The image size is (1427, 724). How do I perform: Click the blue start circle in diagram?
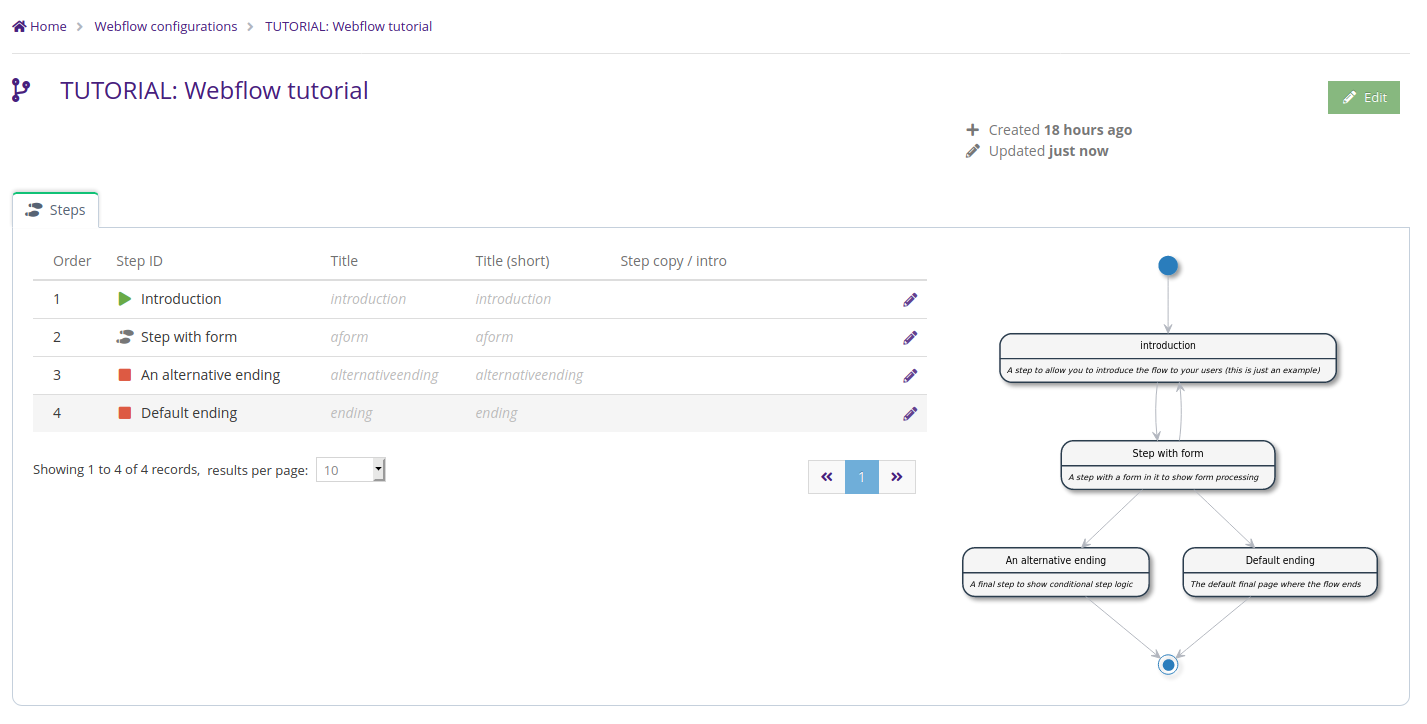(1167, 265)
